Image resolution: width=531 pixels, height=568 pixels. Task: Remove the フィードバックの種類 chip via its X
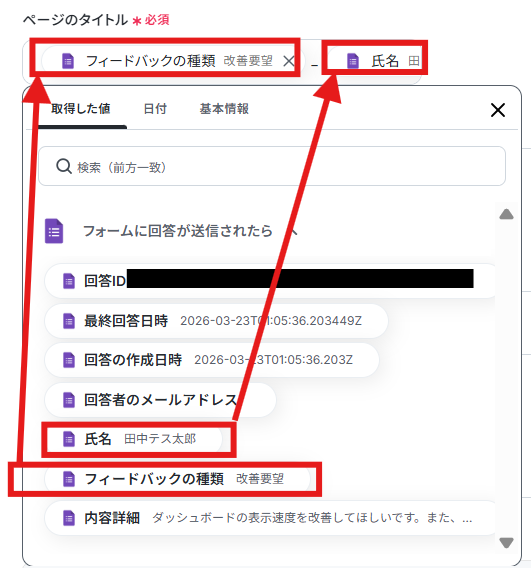click(x=288, y=61)
